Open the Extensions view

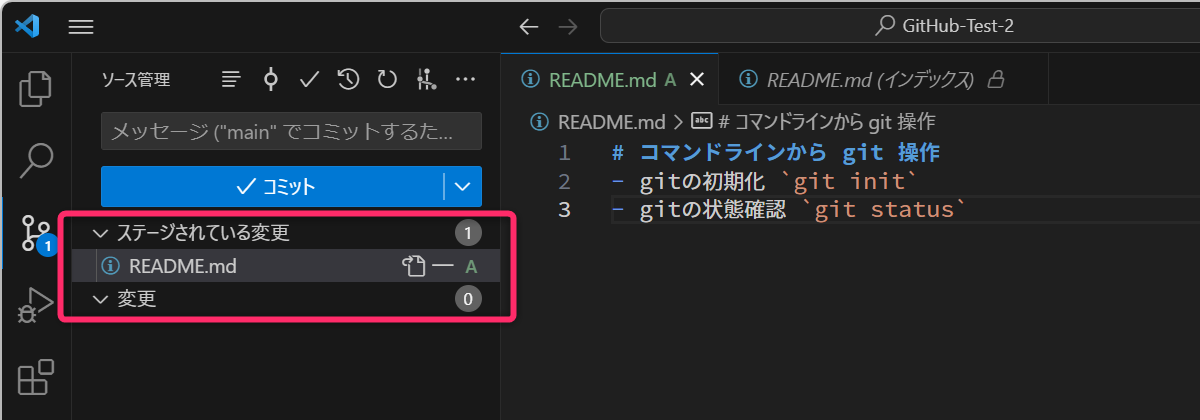coord(36,379)
